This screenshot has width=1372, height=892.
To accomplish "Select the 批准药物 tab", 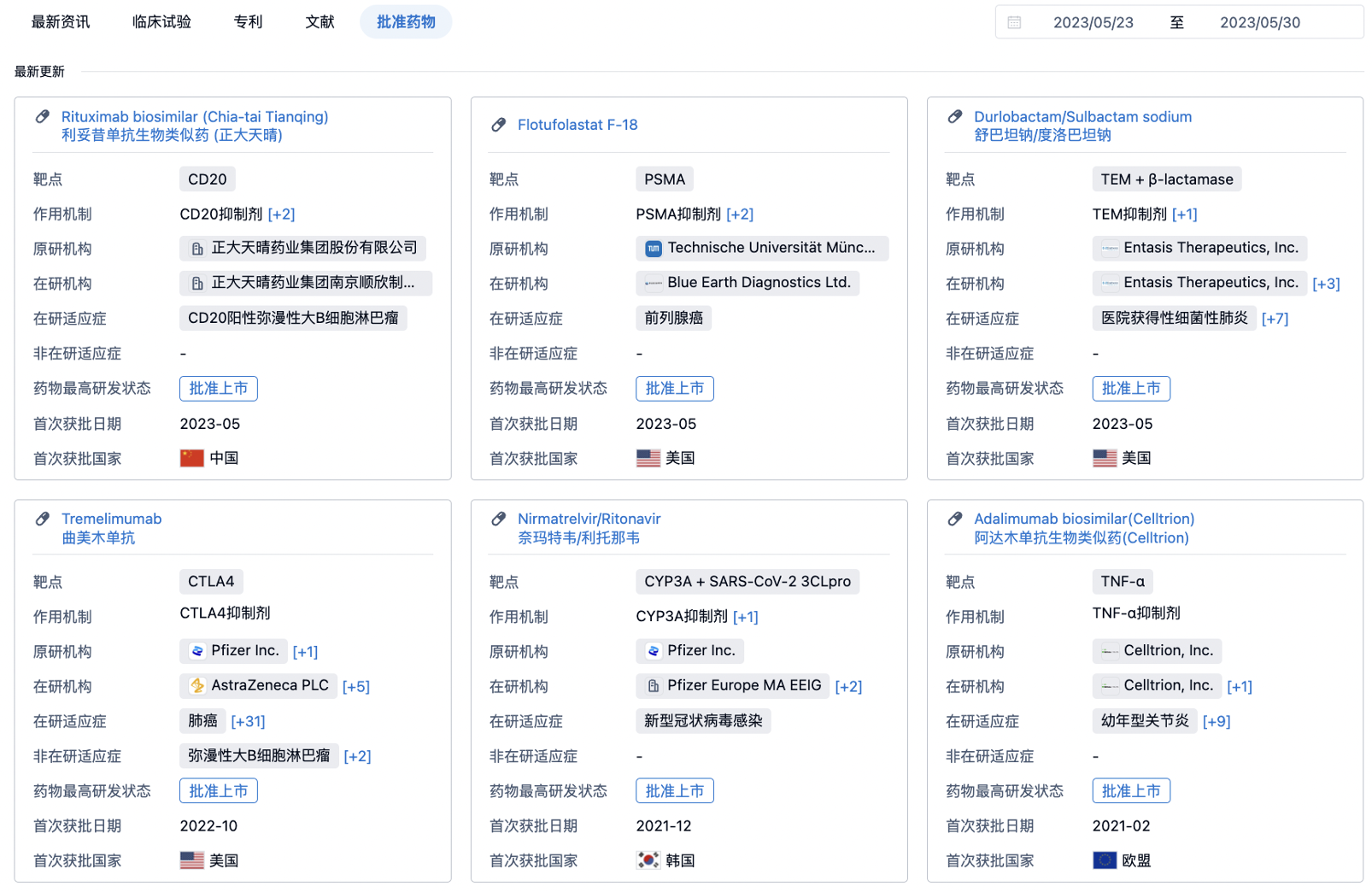I will tap(406, 22).
